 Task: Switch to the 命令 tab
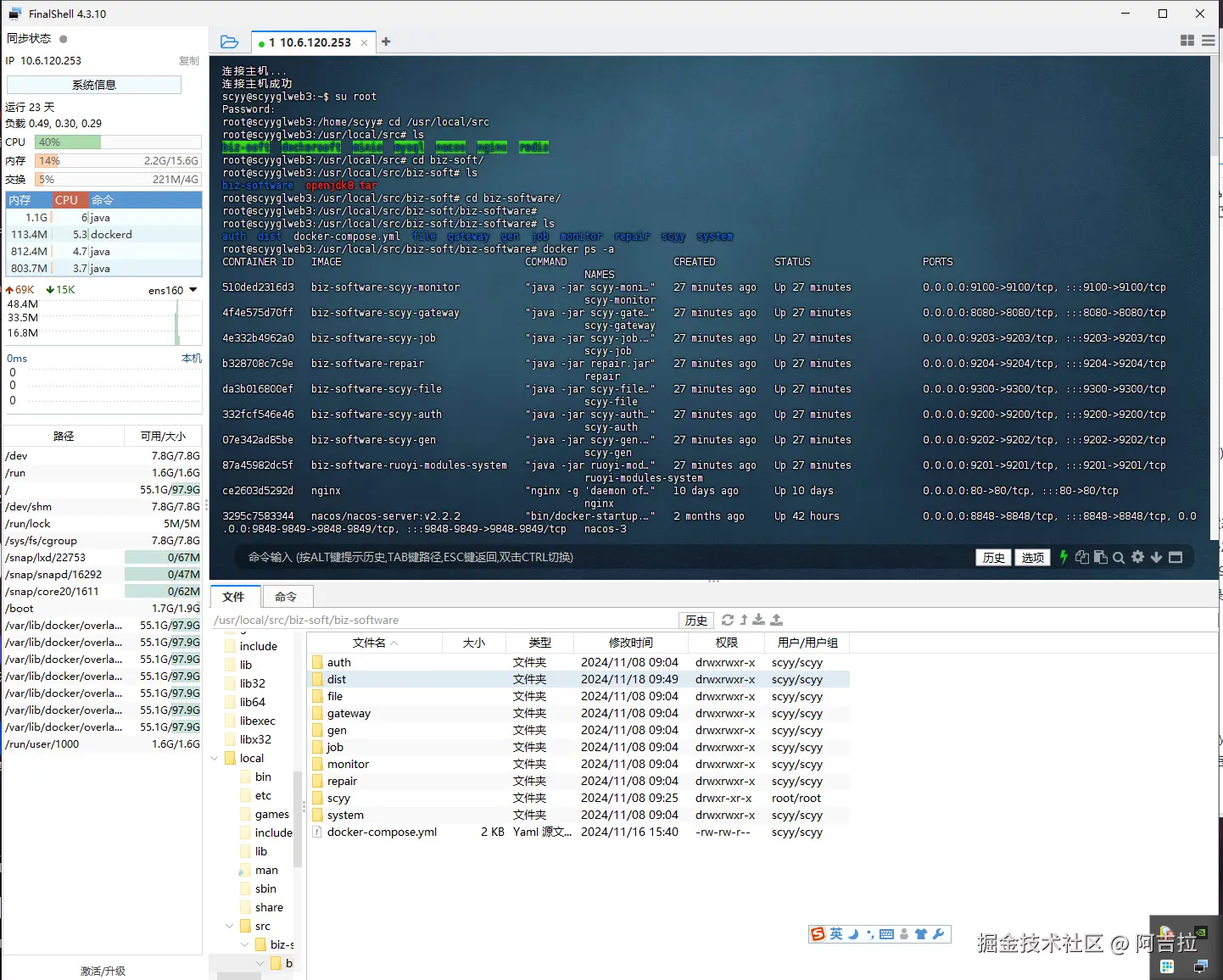tap(286, 597)
